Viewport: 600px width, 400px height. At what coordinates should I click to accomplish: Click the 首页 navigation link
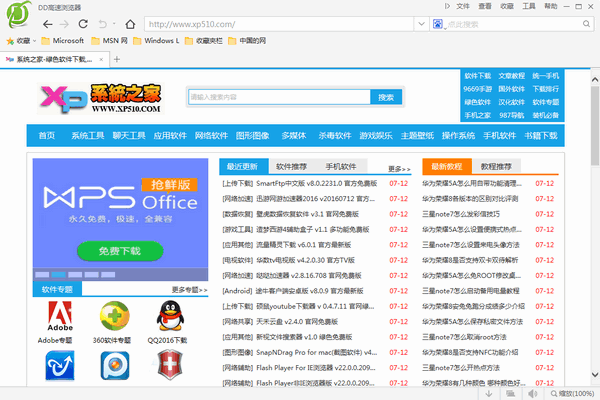click(47, 136)
